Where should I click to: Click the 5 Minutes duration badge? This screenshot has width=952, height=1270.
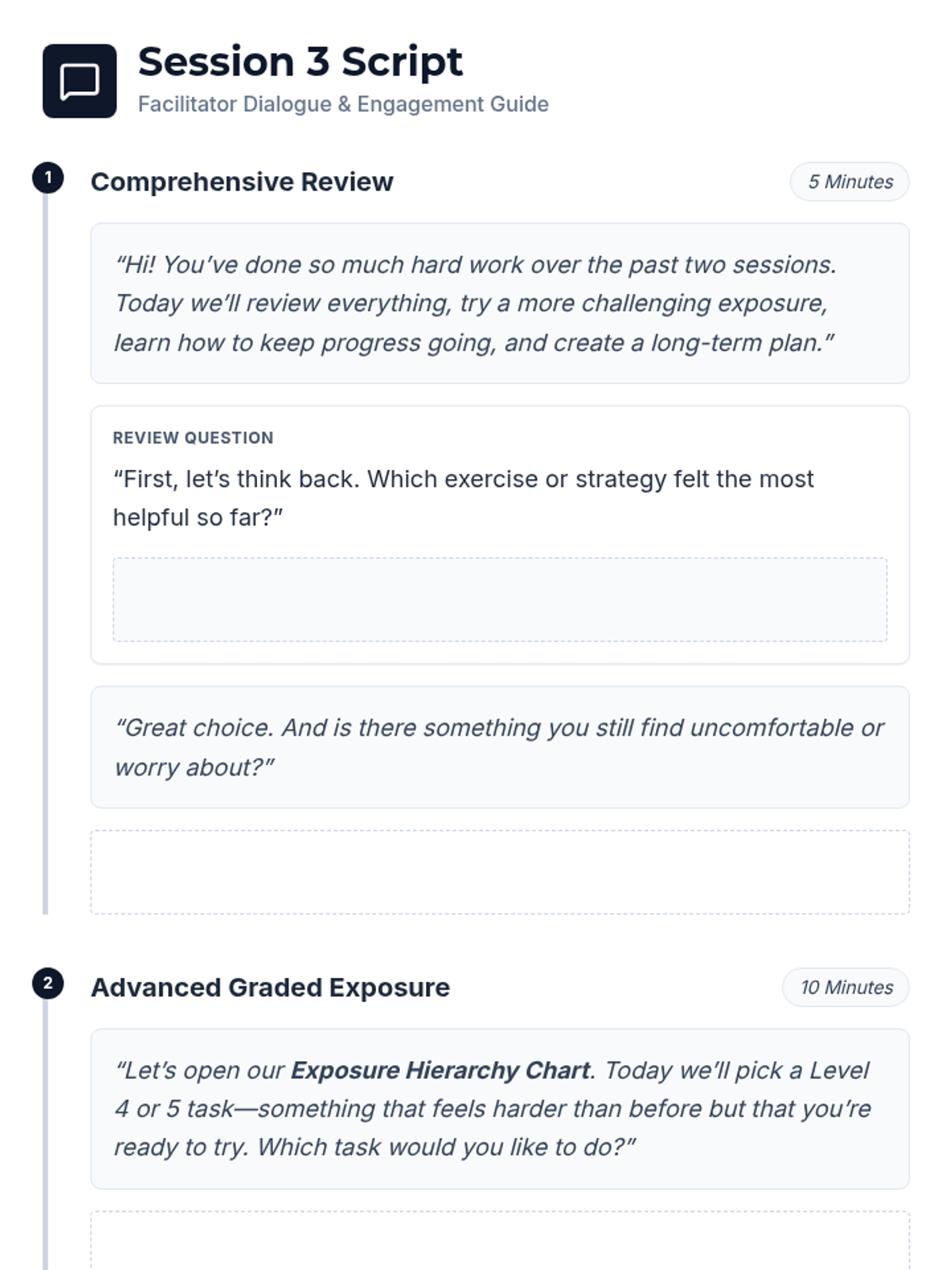(850, 182)
